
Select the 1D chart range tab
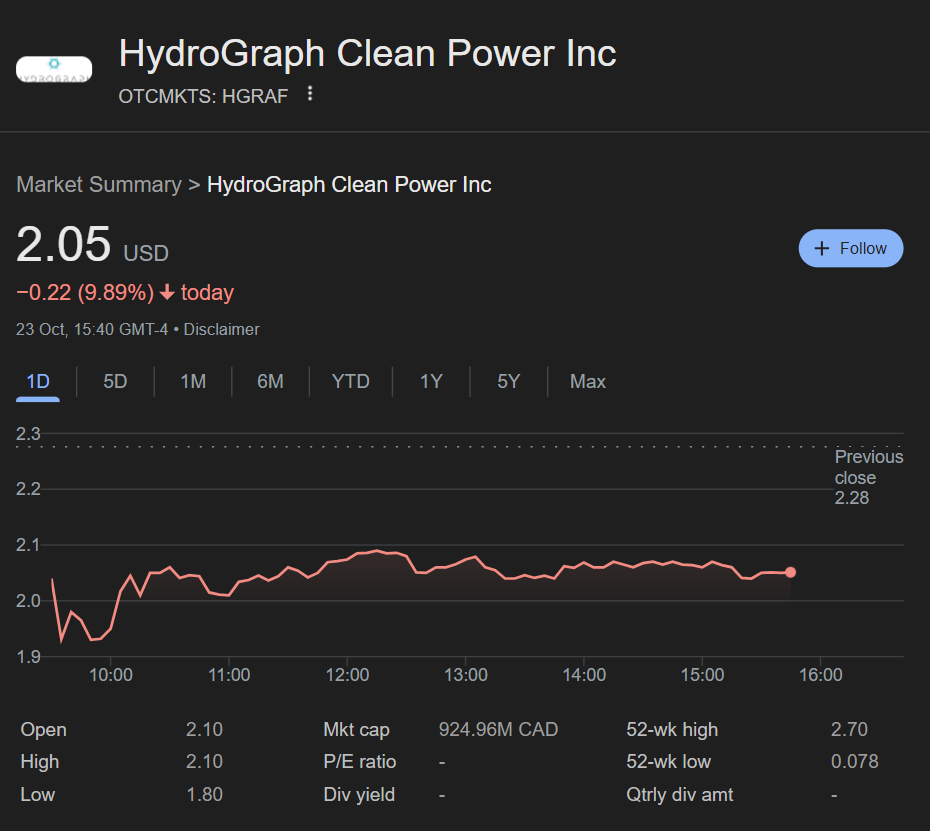[x=38, y=381]
